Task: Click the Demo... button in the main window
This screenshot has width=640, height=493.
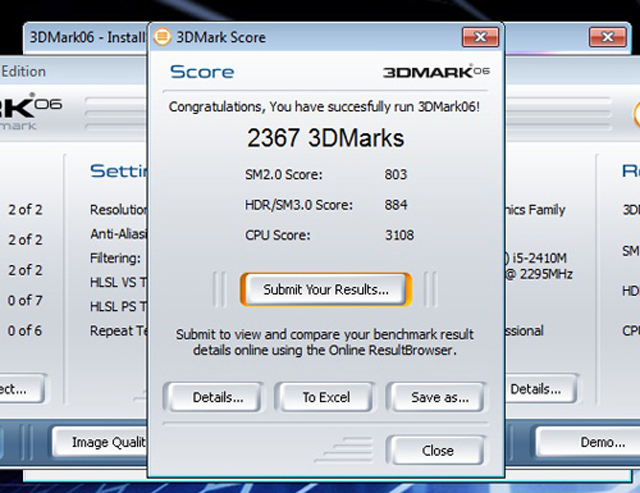Action: pyautogui.click(x=588, y=442)
